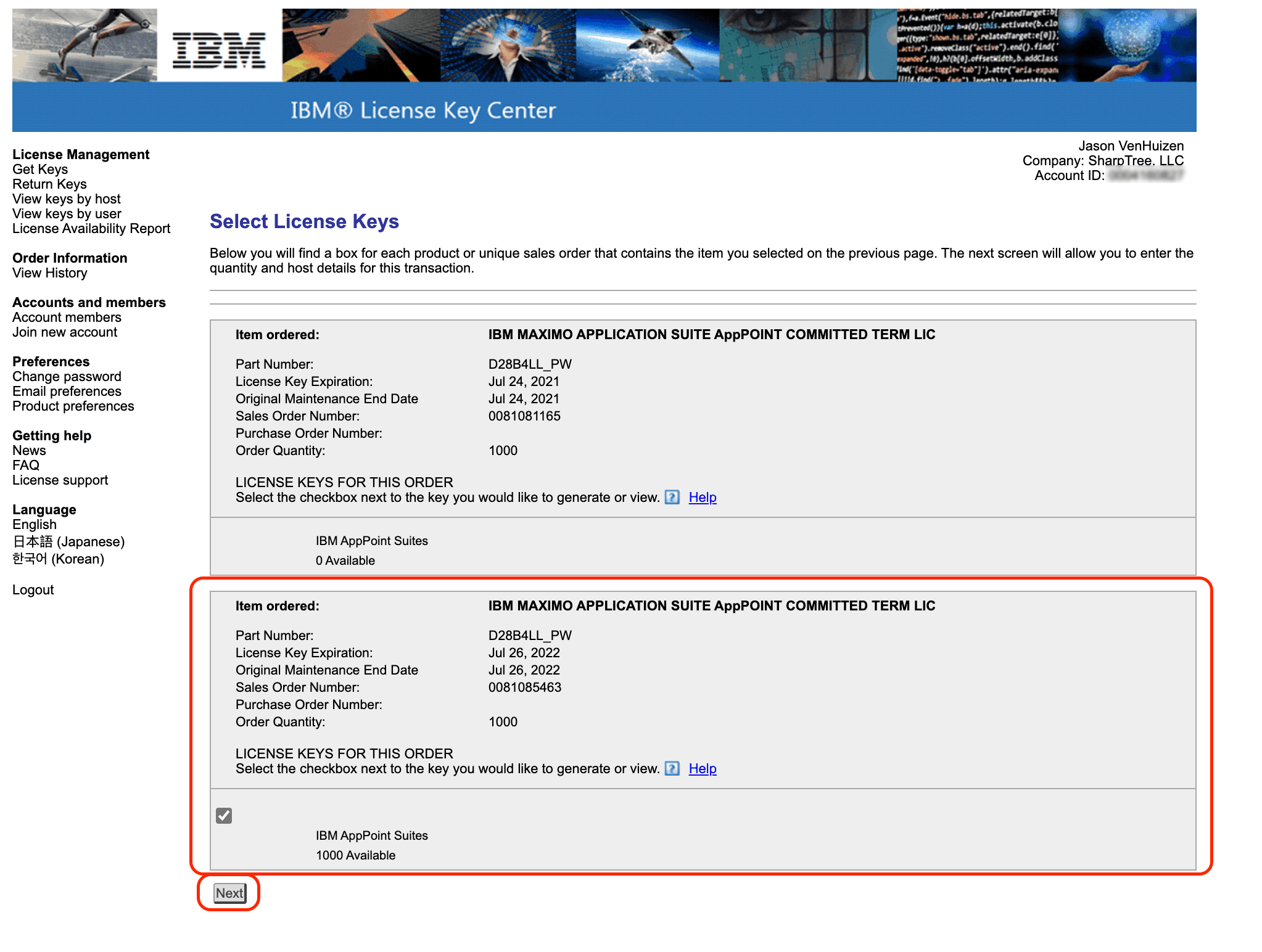
Task: Click the jet aircraft image in banner
Action: [648, 45]
